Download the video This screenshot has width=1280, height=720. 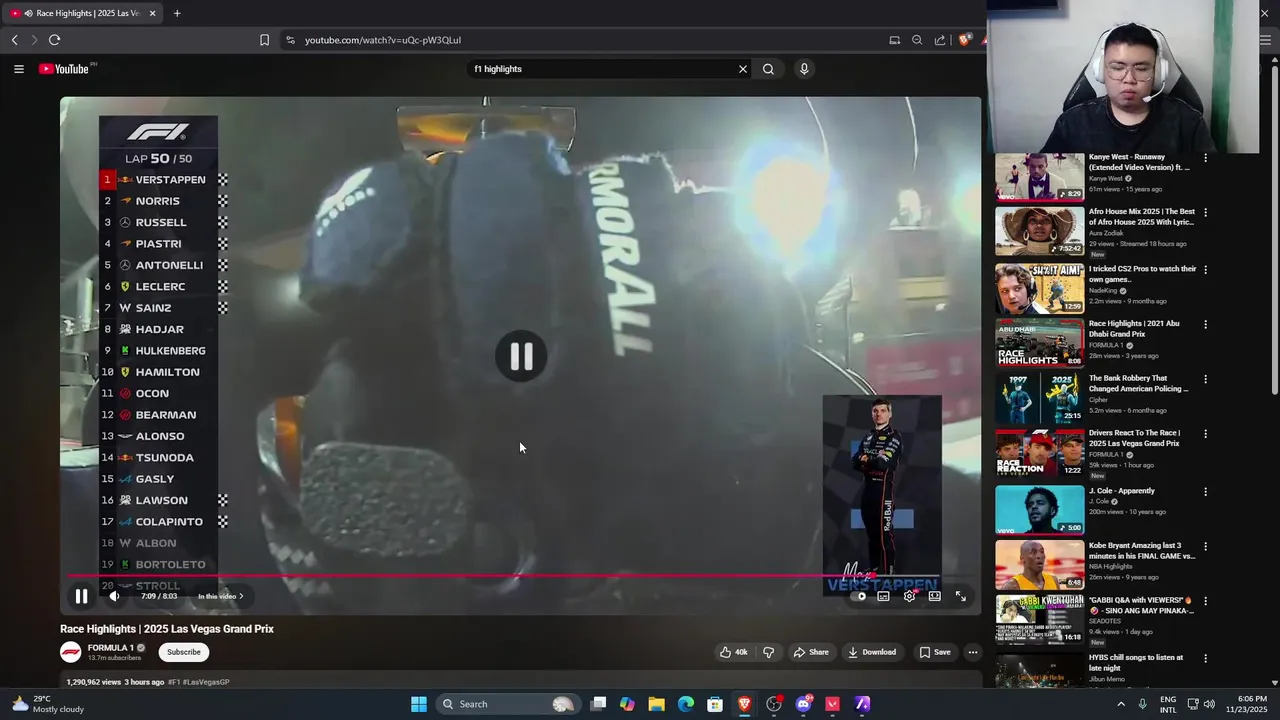[872, 652]
